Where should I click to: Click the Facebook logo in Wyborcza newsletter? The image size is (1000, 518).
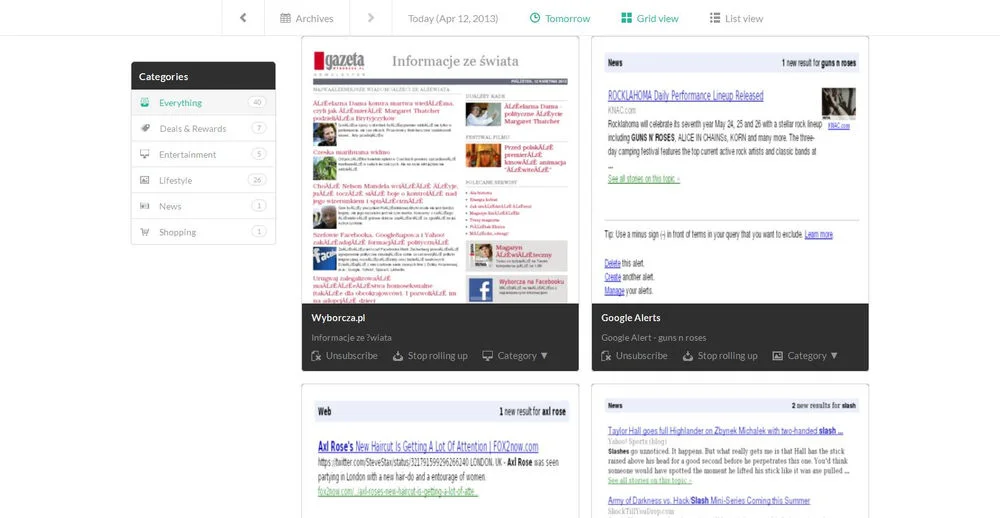tap(481, 290)
